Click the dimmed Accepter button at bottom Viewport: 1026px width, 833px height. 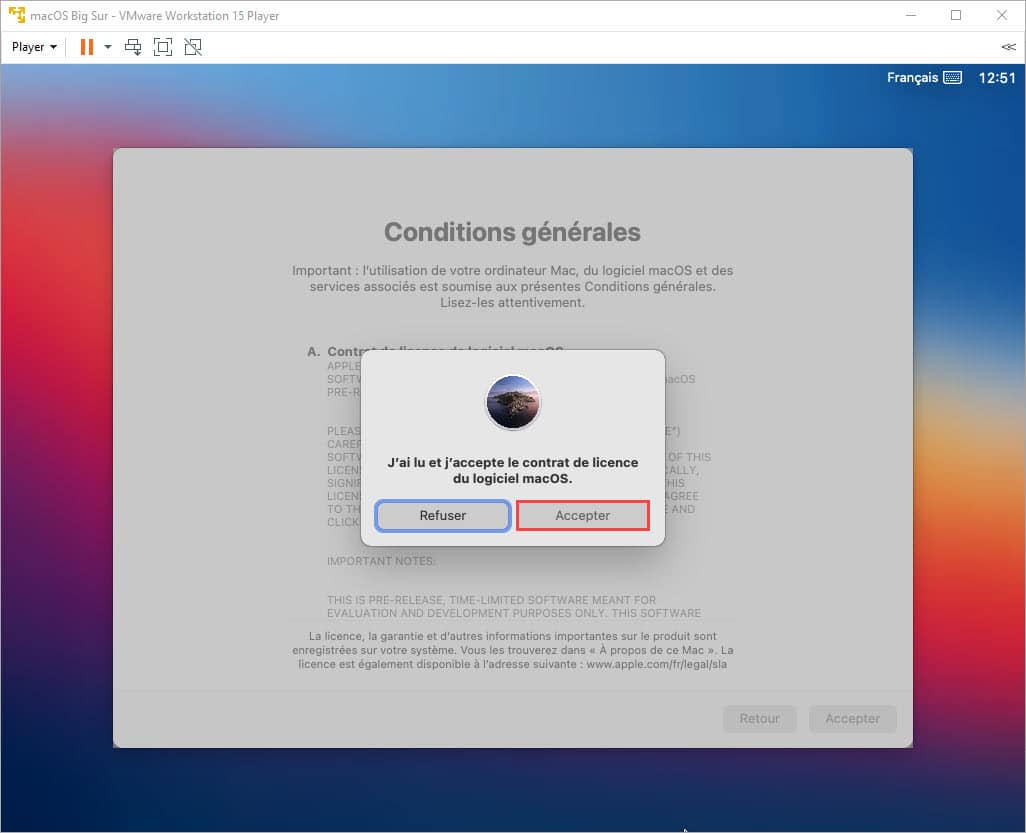click(852, 718)
